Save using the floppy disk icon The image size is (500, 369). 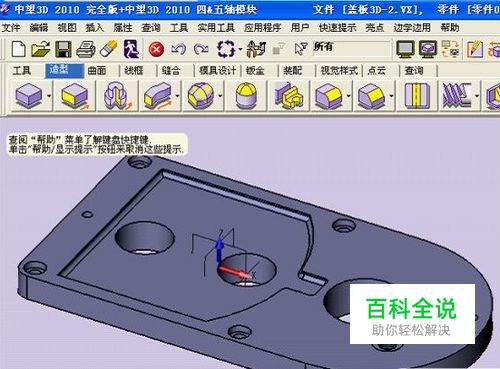coord(63,49)
